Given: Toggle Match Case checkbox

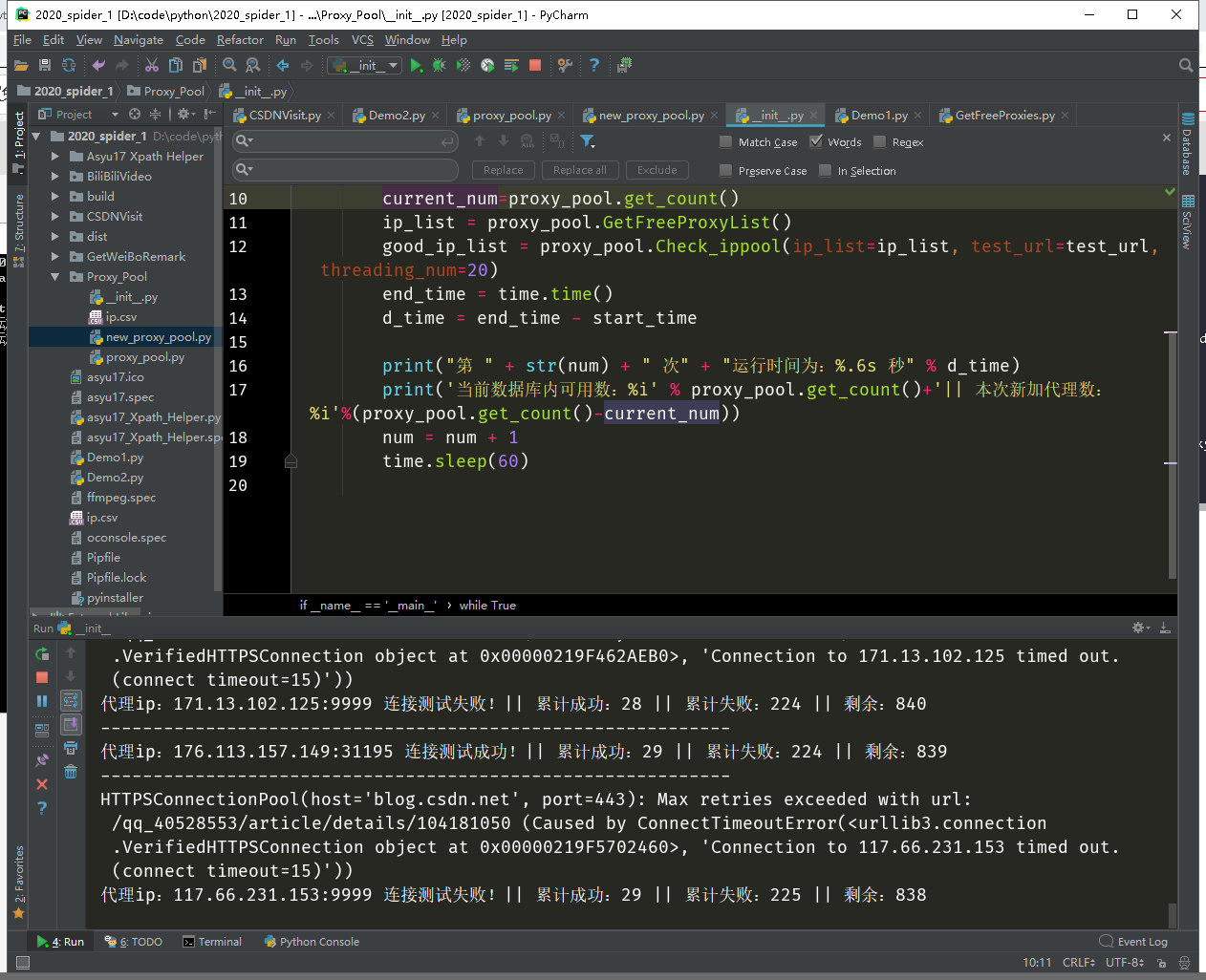Looking at the screenshot, I should point(726,142).
